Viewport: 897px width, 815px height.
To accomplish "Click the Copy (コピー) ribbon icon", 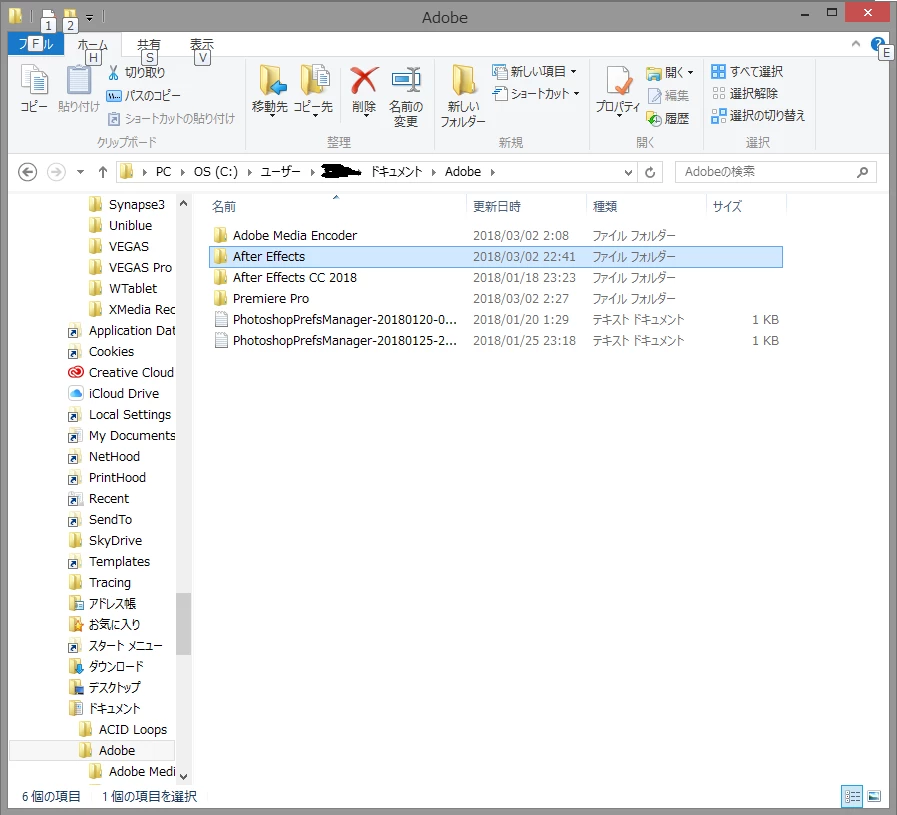I will (34, 88).
